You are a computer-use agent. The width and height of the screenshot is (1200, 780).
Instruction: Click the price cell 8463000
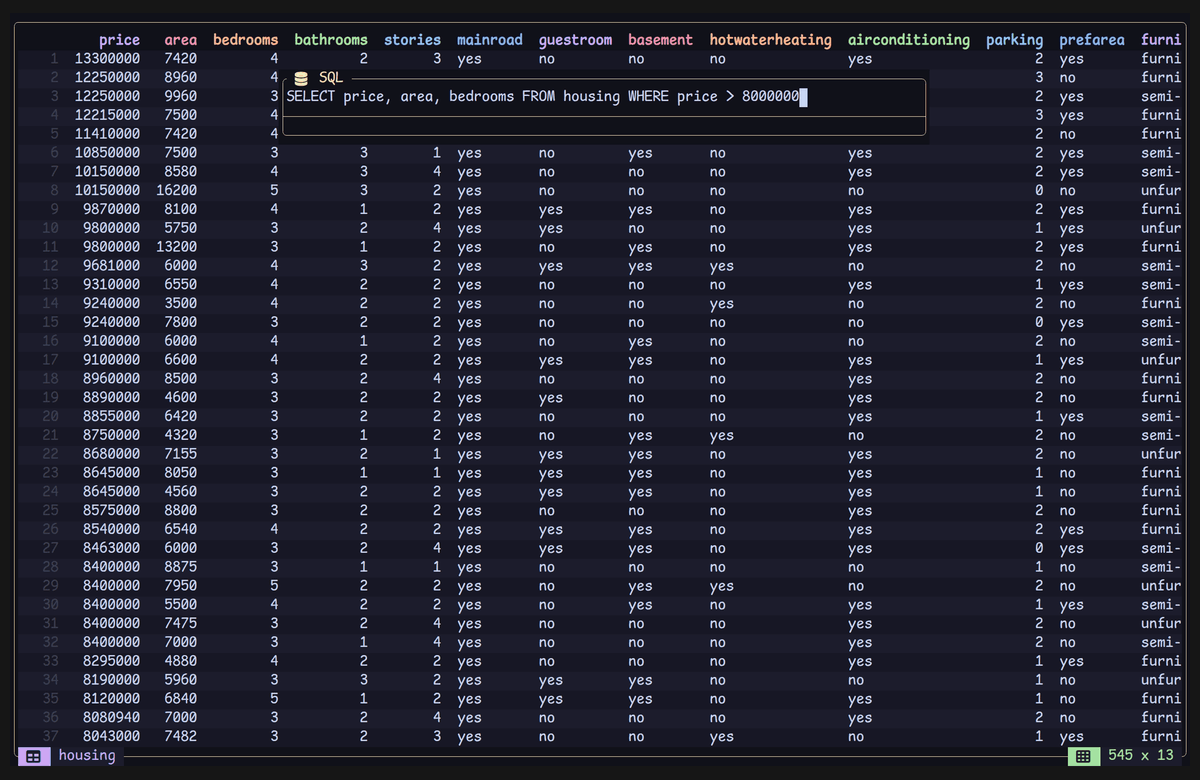(111, 548)
